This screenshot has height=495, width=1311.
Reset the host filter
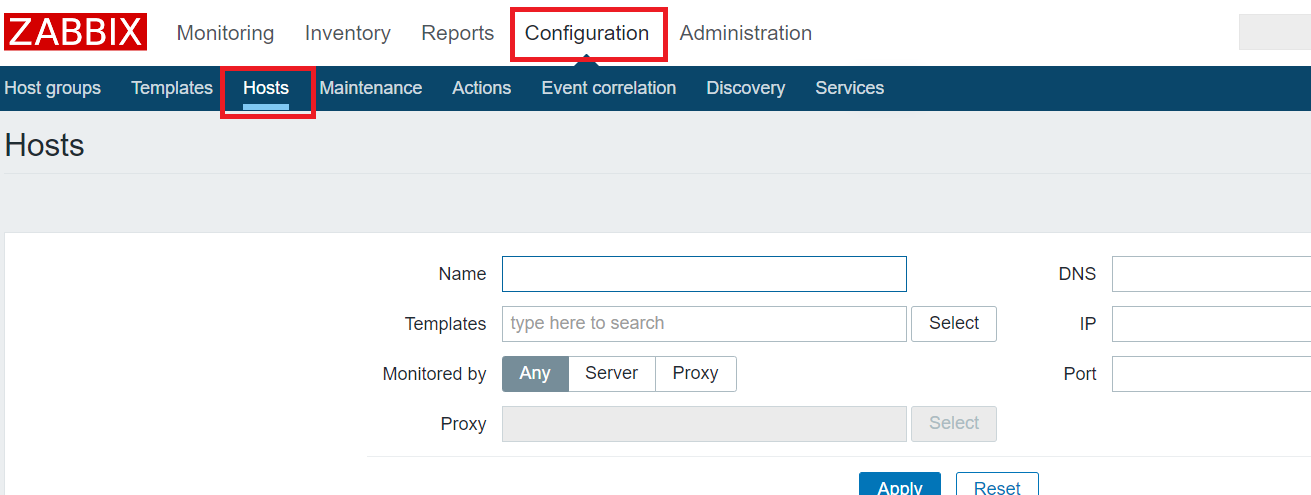pyautogui.click(x=997, y=486)
